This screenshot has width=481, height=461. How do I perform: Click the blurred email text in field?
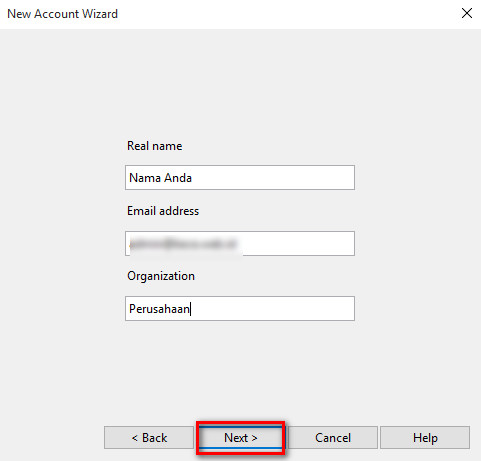click(x=183, y=244)
